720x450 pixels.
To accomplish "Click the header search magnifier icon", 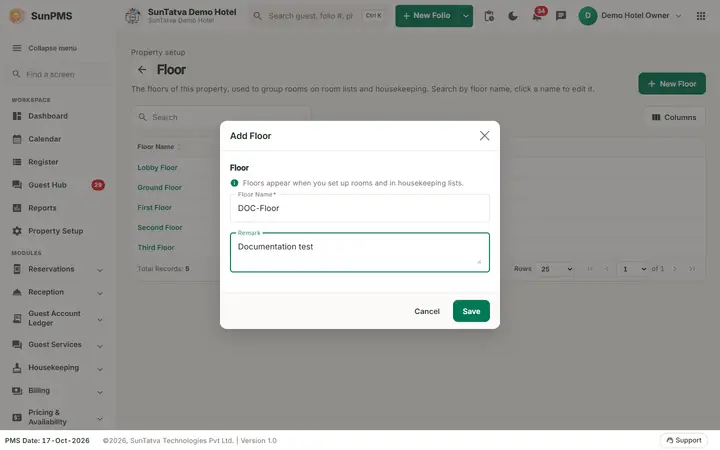I will click(x=258, y=16).
